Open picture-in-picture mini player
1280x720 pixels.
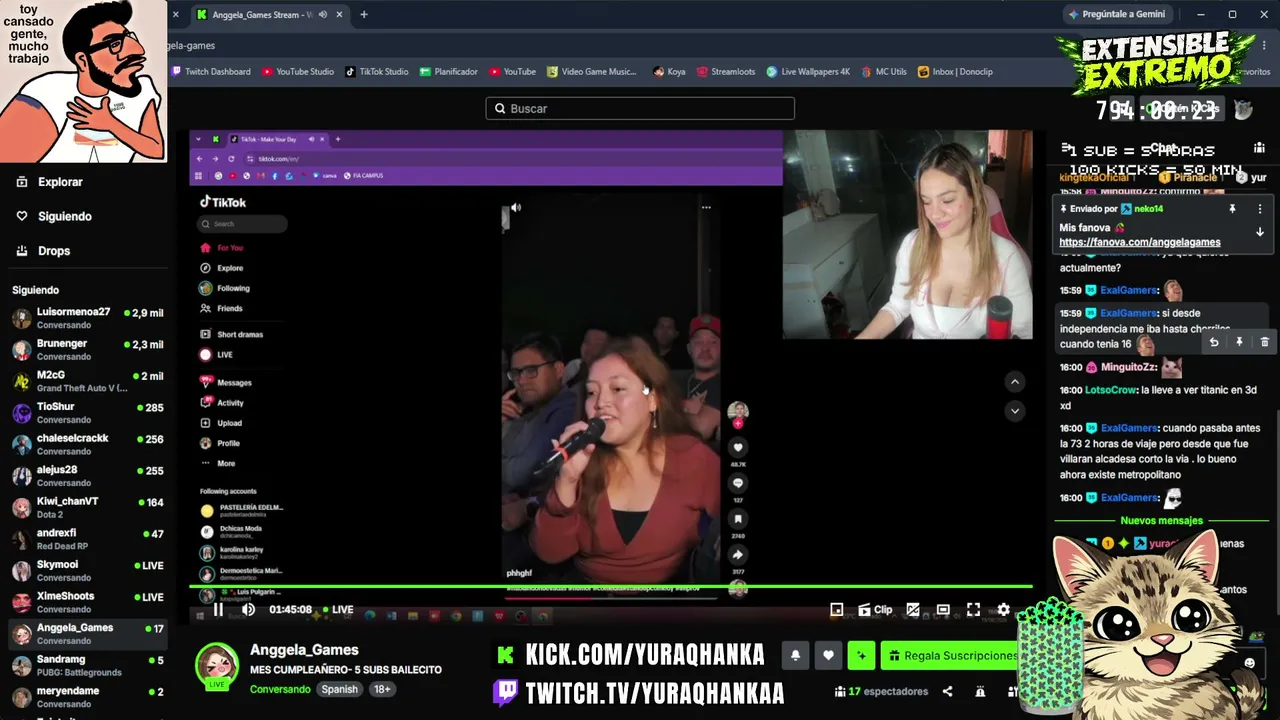click(x=837, y=609)
